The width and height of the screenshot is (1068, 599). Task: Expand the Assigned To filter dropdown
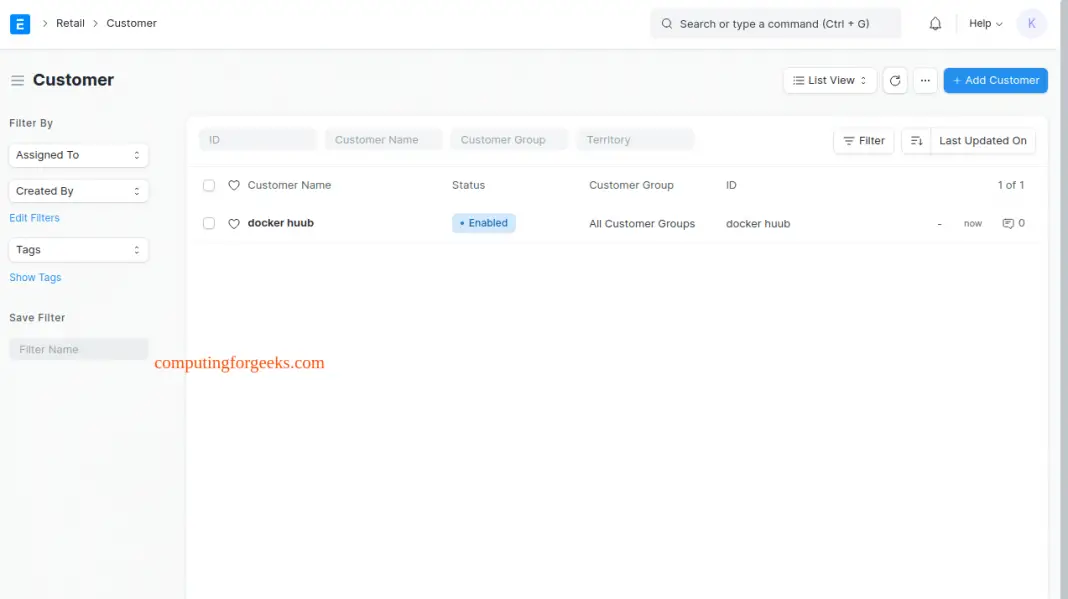tap(78, 155)
